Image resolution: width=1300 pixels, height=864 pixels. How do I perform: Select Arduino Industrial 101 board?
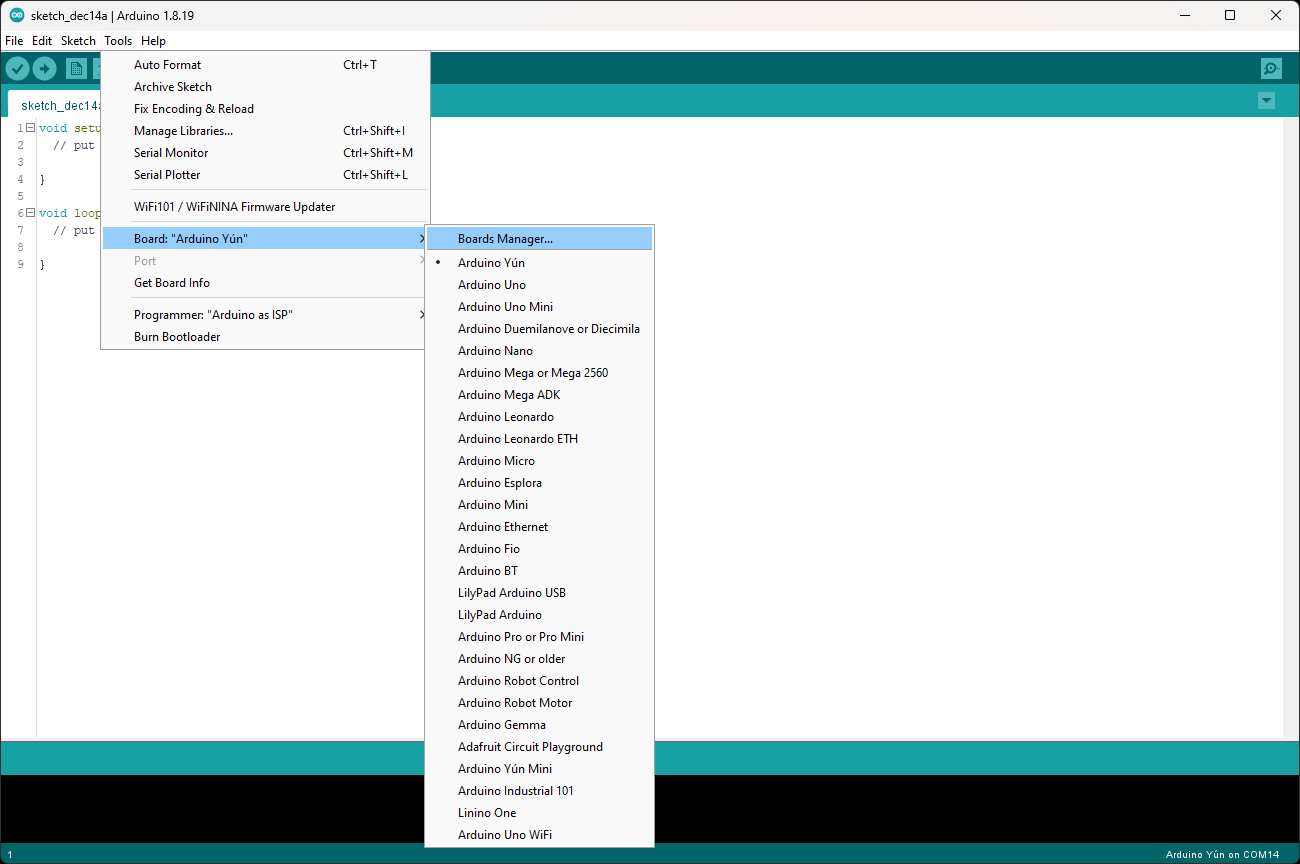point(539,791)
